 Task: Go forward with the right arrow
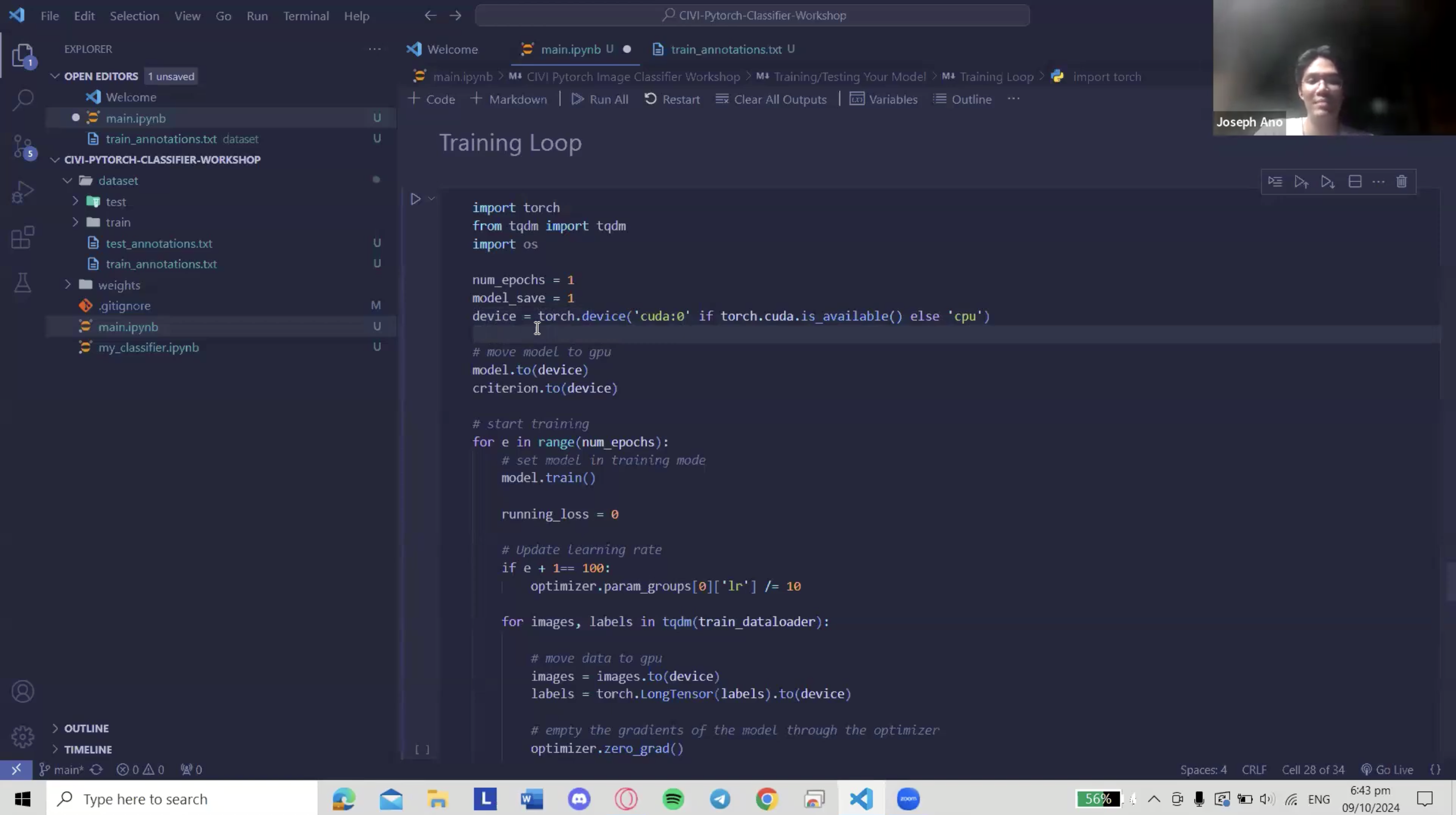click(x=456, y=16)
